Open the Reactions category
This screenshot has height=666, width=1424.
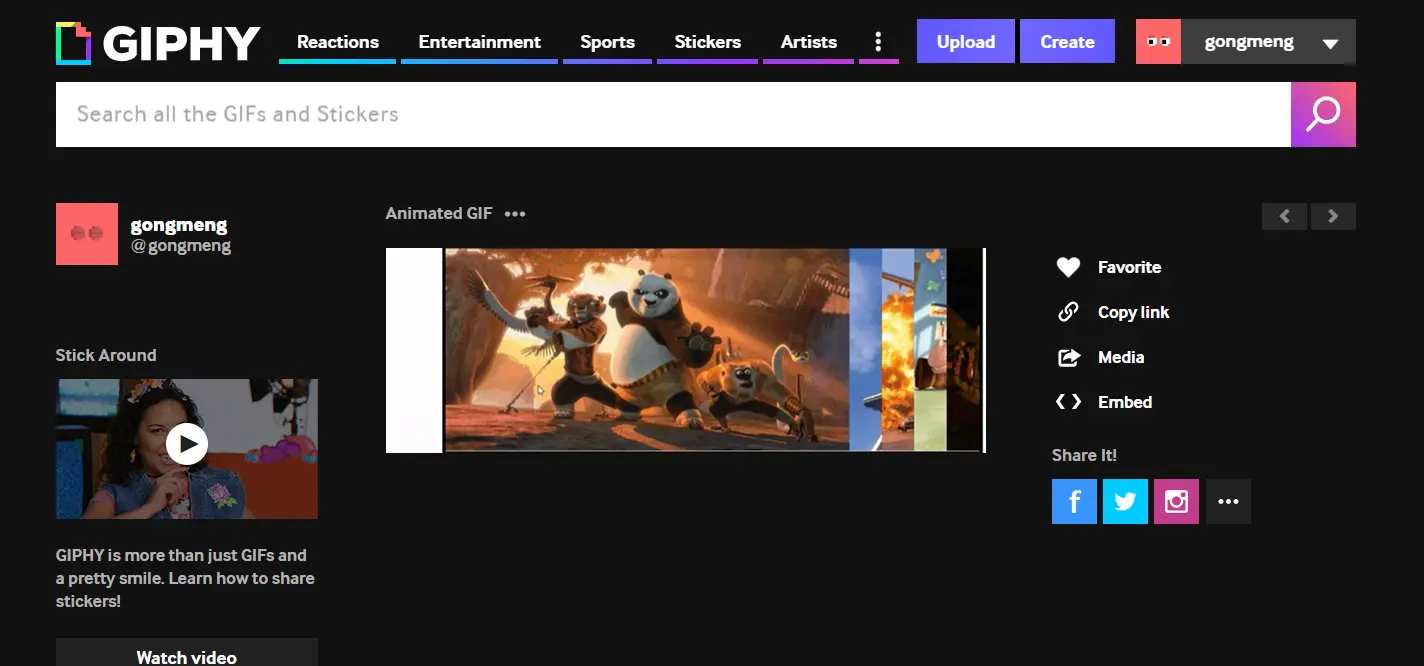[x=338, y=42]
